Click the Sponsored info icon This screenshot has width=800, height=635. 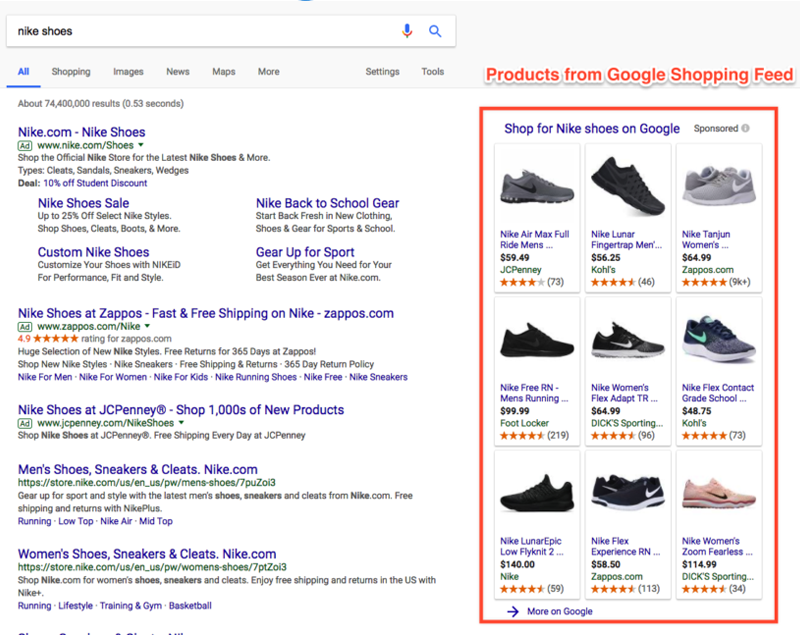tap(745, 129)
